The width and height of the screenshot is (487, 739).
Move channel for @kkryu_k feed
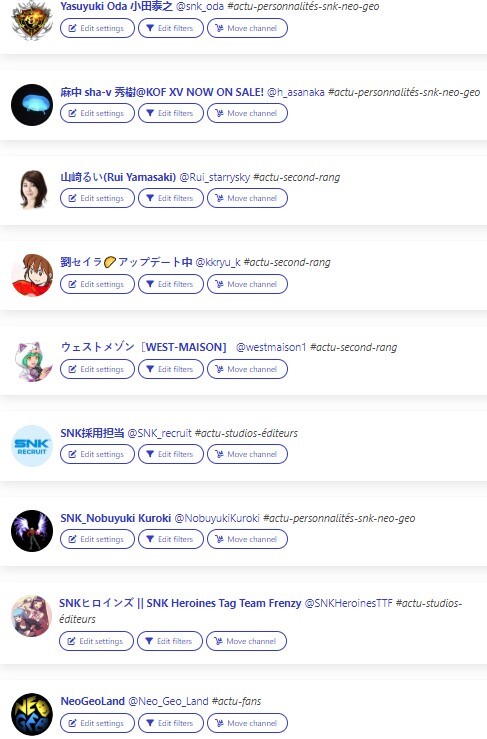tap(247, 284)
